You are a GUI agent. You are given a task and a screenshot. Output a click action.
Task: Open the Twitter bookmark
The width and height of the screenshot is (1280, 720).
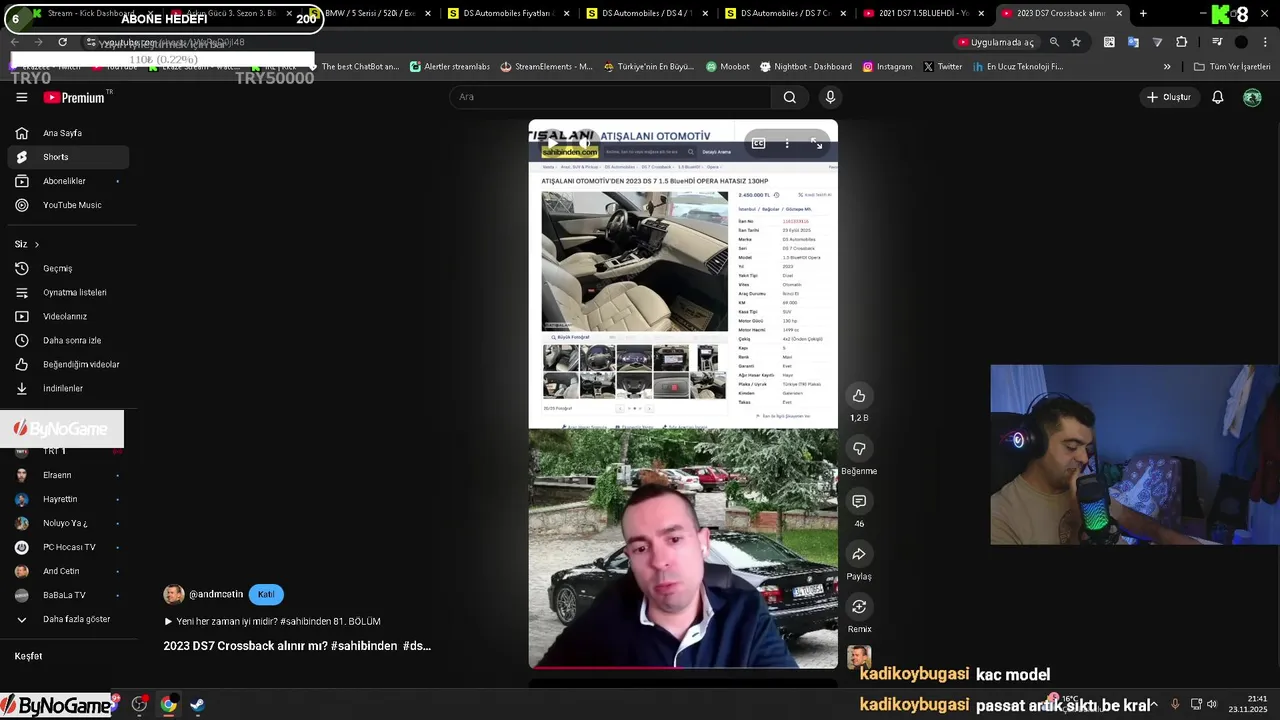[x=942, y=67]
